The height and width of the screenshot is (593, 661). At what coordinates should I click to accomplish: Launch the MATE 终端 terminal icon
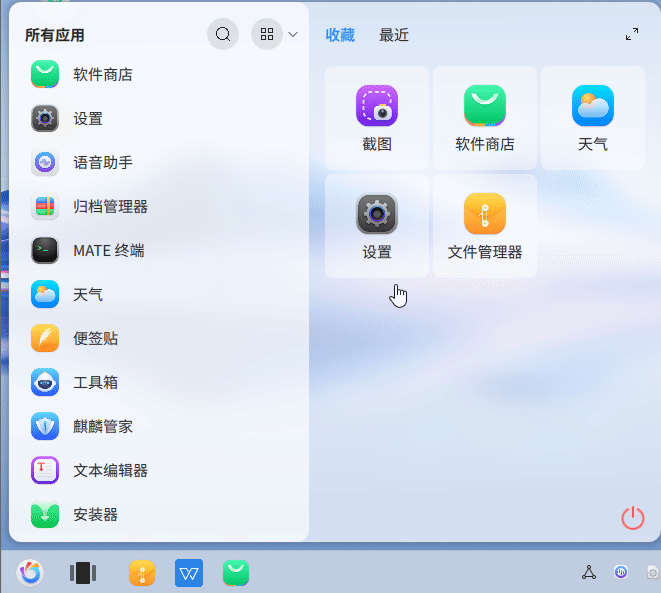click(x=45, y=250)
